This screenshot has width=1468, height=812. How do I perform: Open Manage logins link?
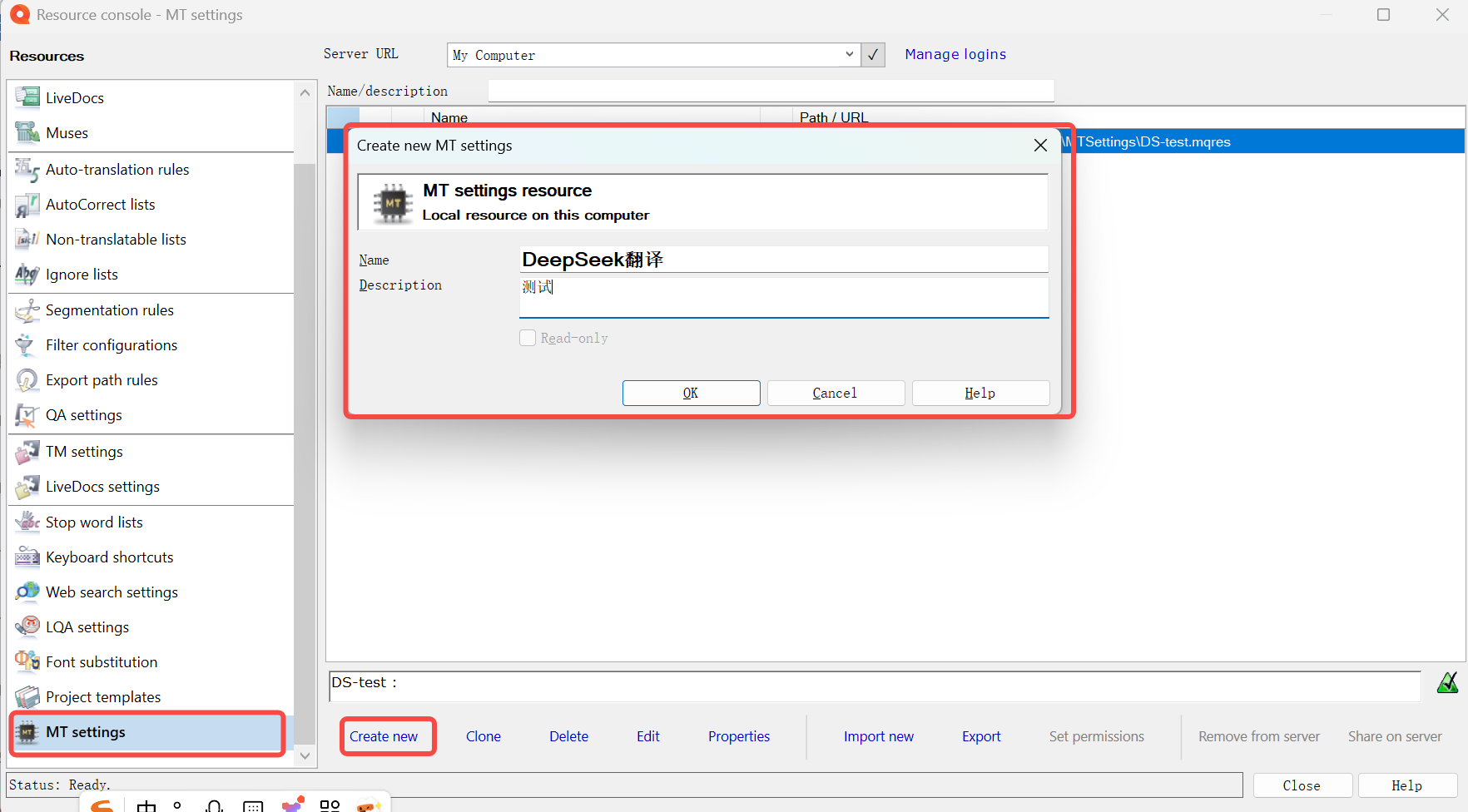click(955, 54)
